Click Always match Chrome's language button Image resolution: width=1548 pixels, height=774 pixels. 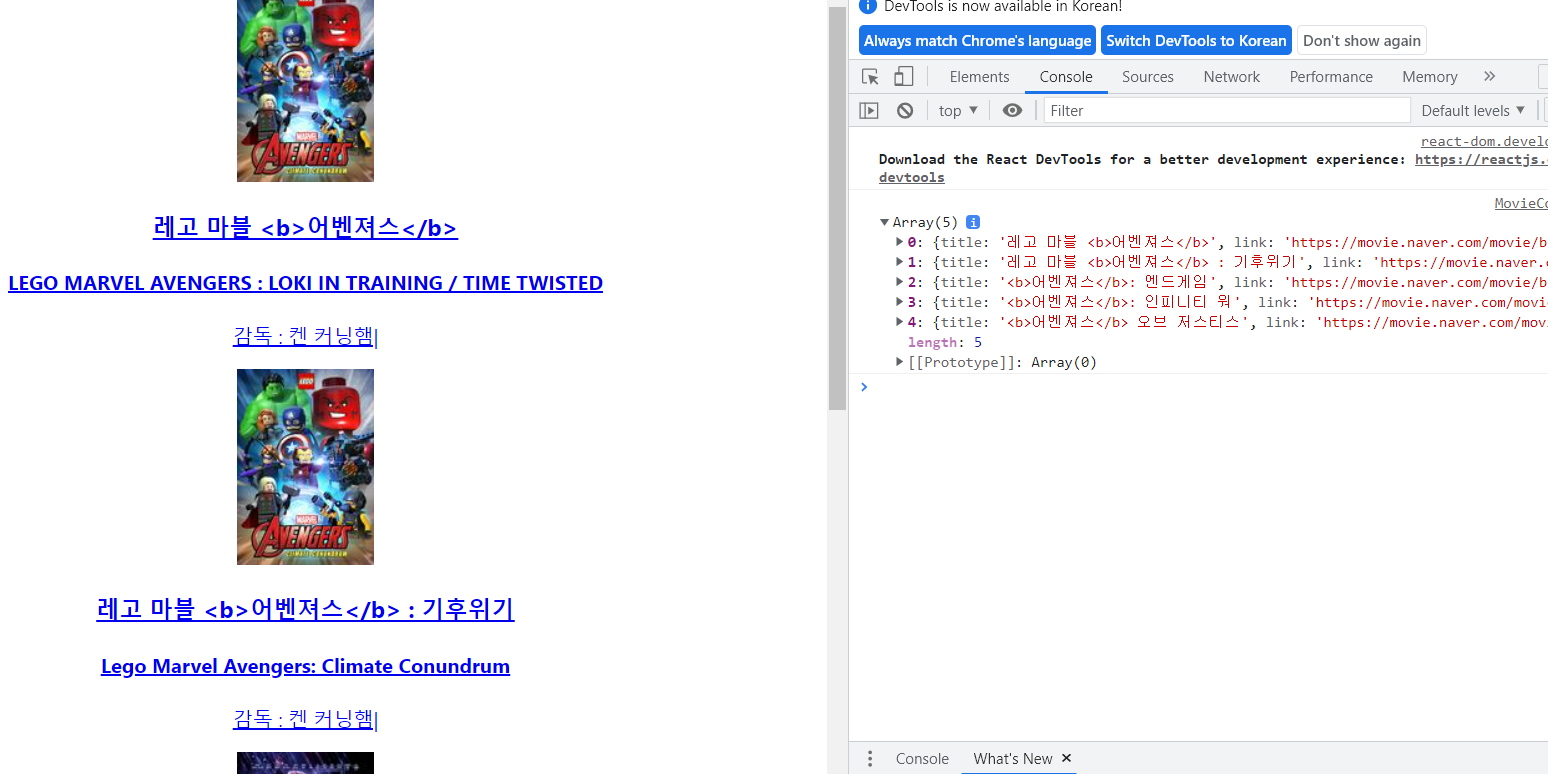977,41
